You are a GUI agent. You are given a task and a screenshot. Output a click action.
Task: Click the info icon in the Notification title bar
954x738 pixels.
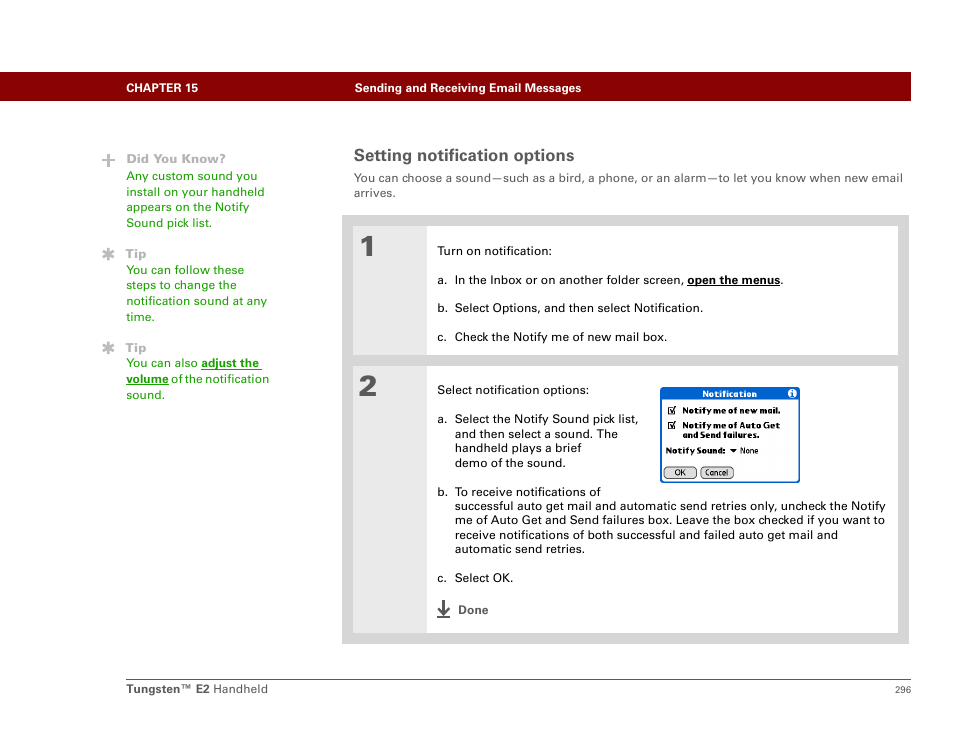point(792,394)
